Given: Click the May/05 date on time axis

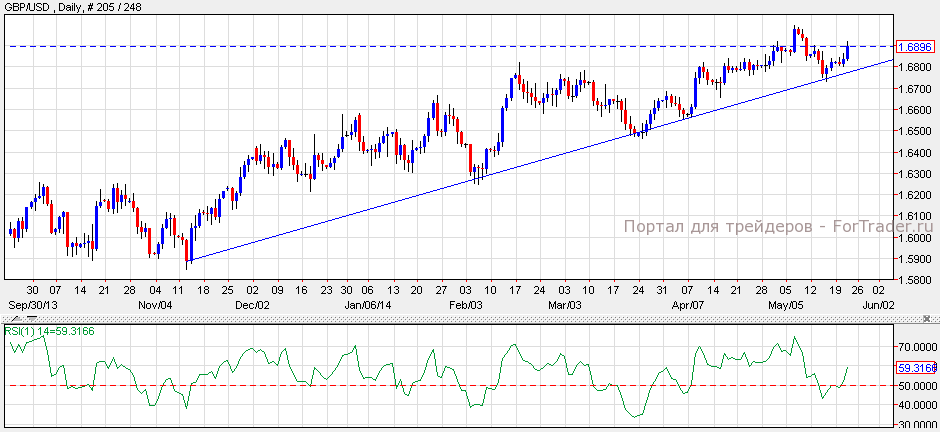Looking at the screenshot, I should pyautogui.click(x=786, y=304).
